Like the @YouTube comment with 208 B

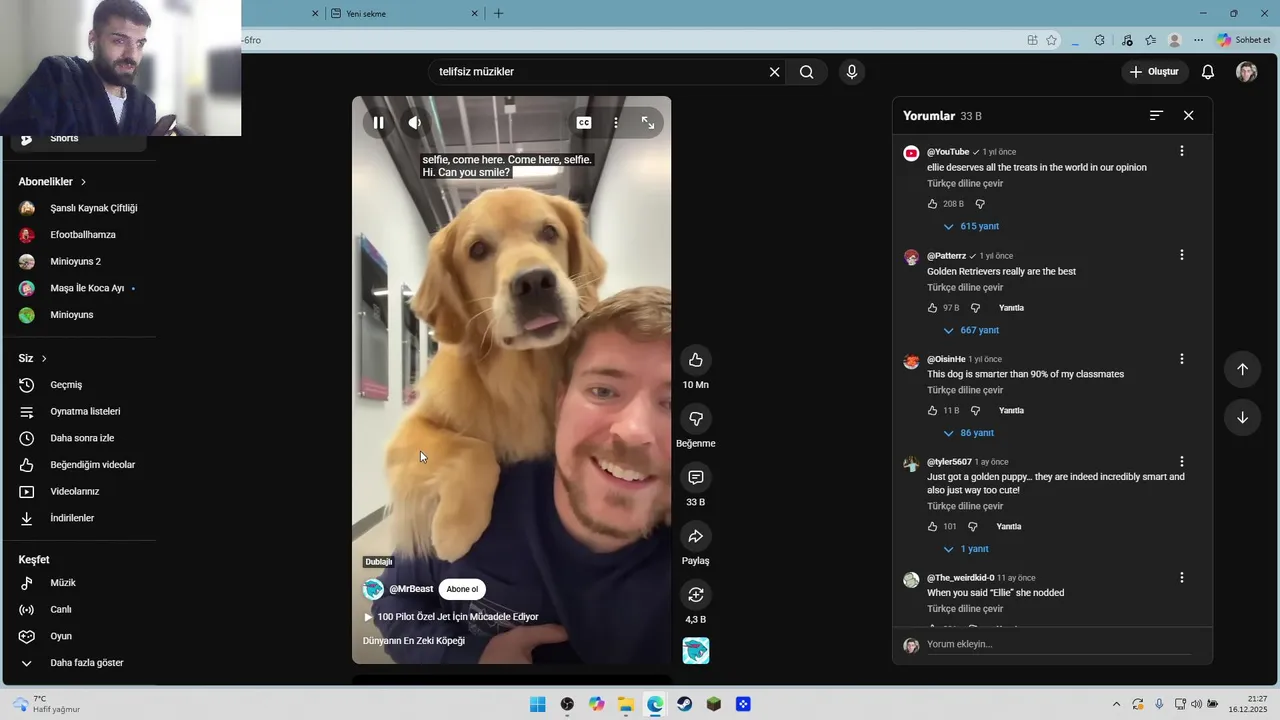(x=933, y=204)
